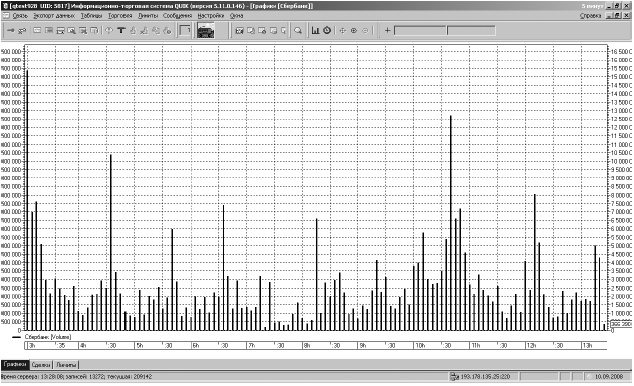The height and width of the screenshot is (386, 634).
Task: Click the zoom in circle-plus icon
Action: point(354,31)
